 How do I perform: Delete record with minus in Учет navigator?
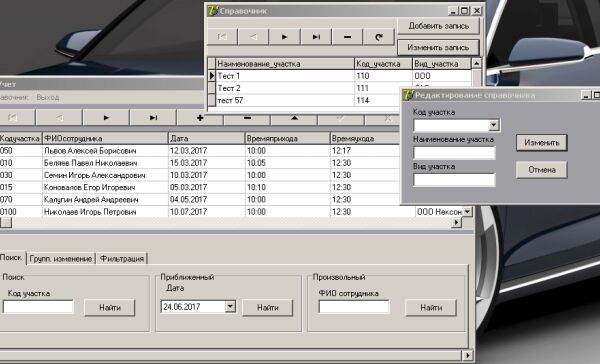[x=247, y=118]
